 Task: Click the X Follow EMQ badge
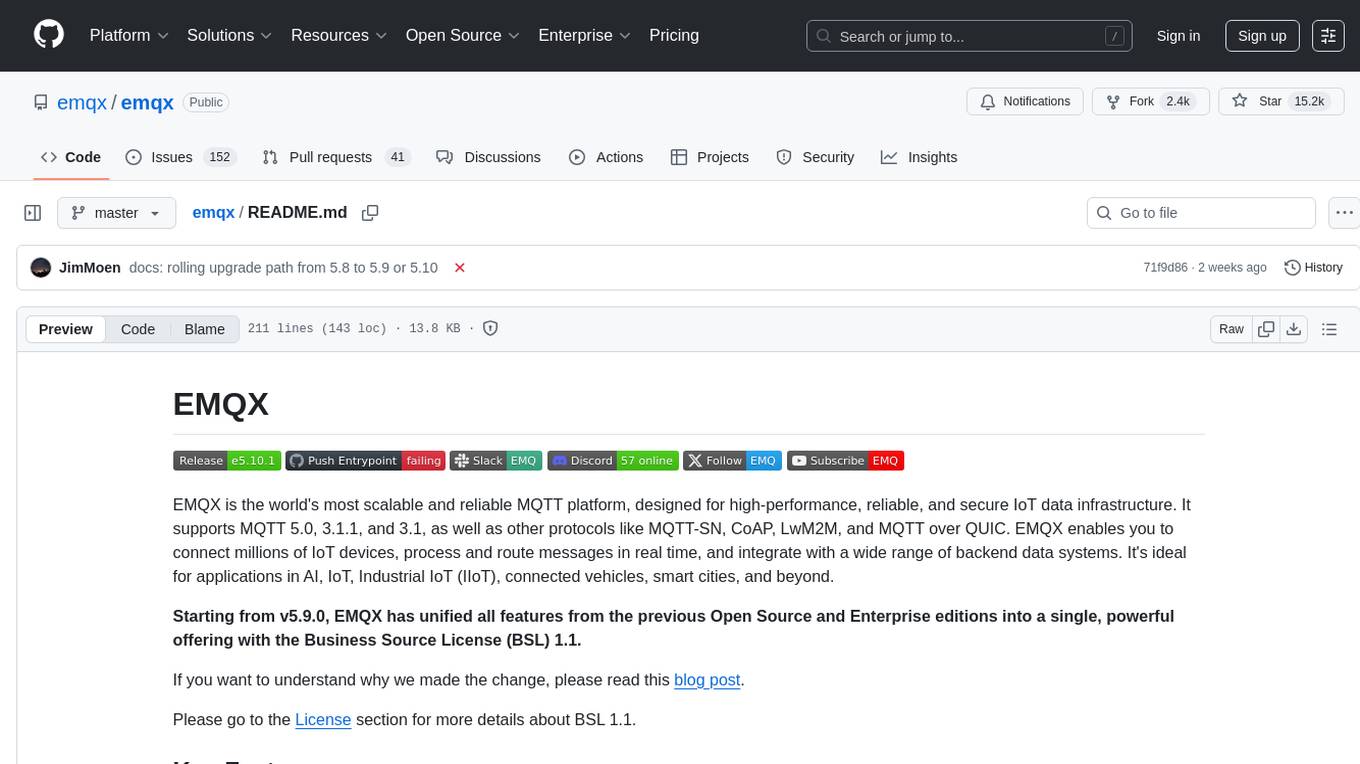pos(732,461)
